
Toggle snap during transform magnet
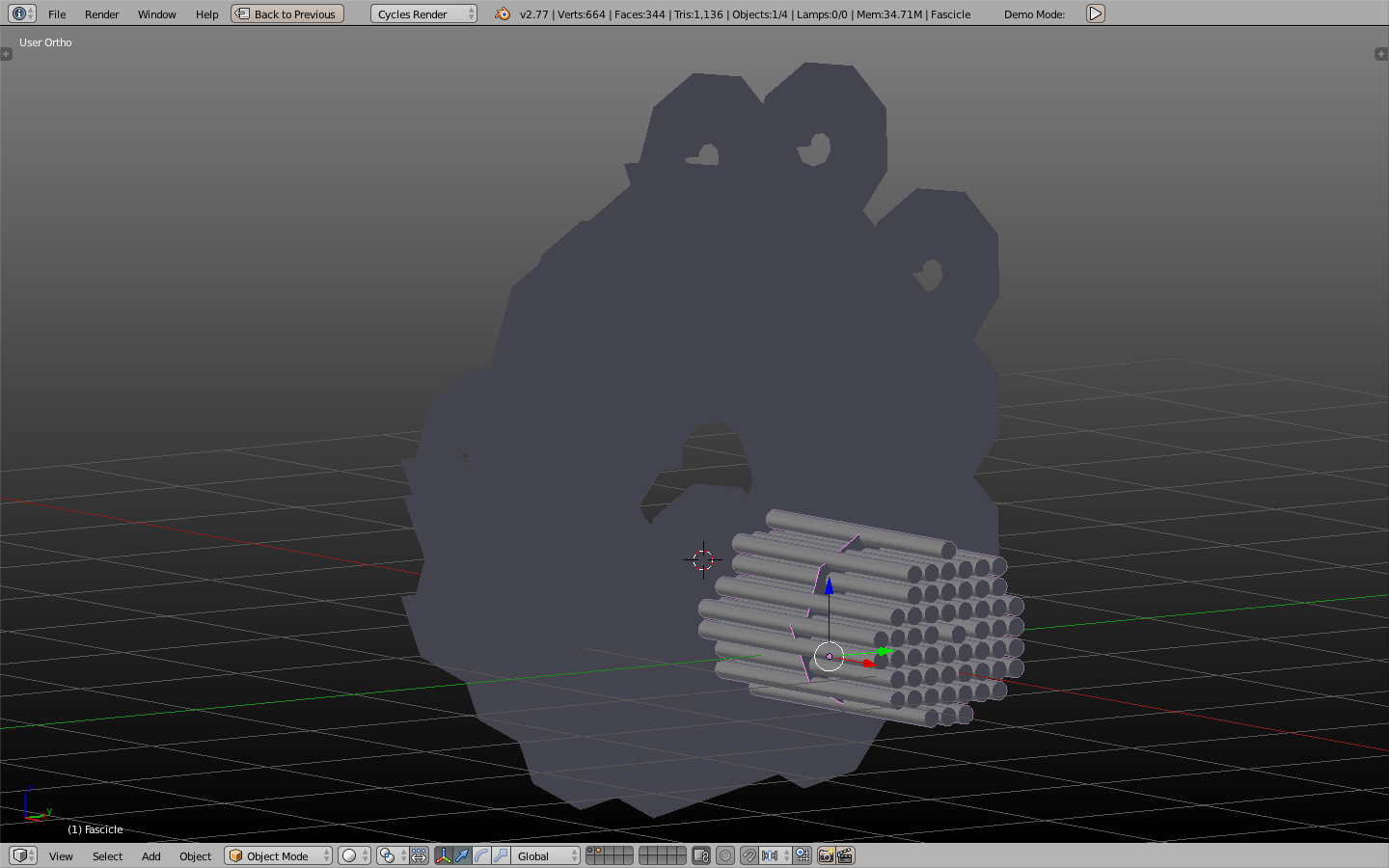click(x=749, y=855)
